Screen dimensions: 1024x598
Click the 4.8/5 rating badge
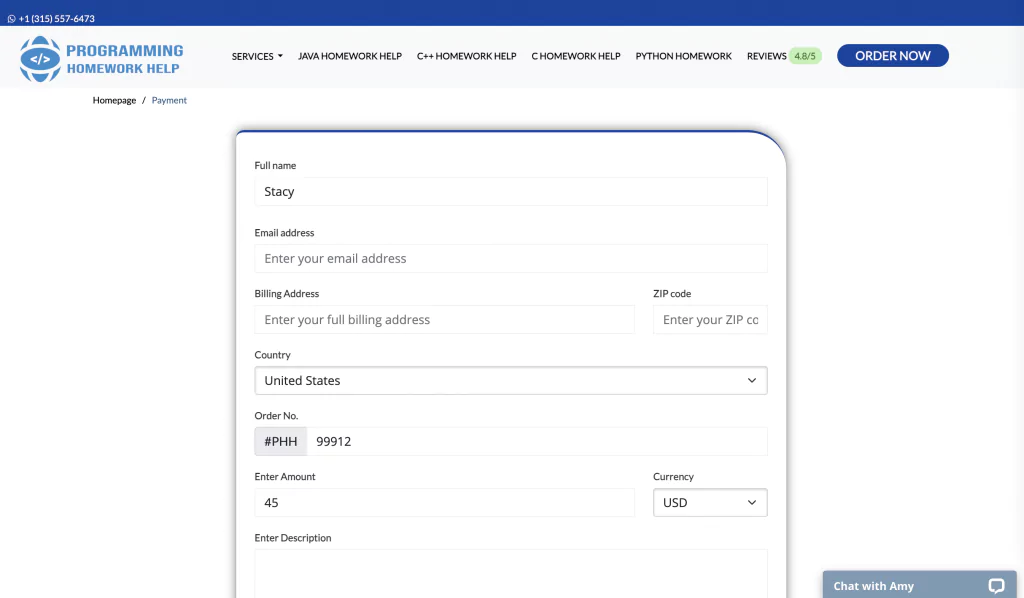[x=805, y=56]
